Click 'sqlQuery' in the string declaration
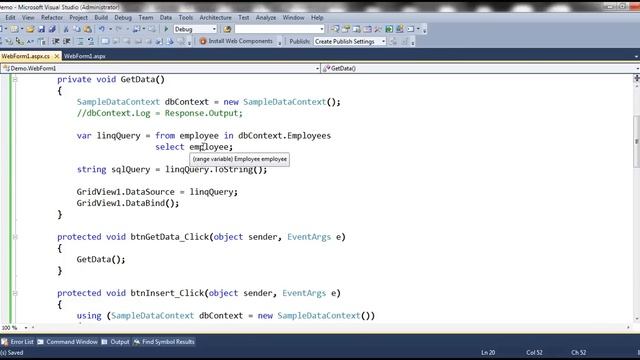Image resolution: width=640 pixels, height=360 pixels. [131, 169]
